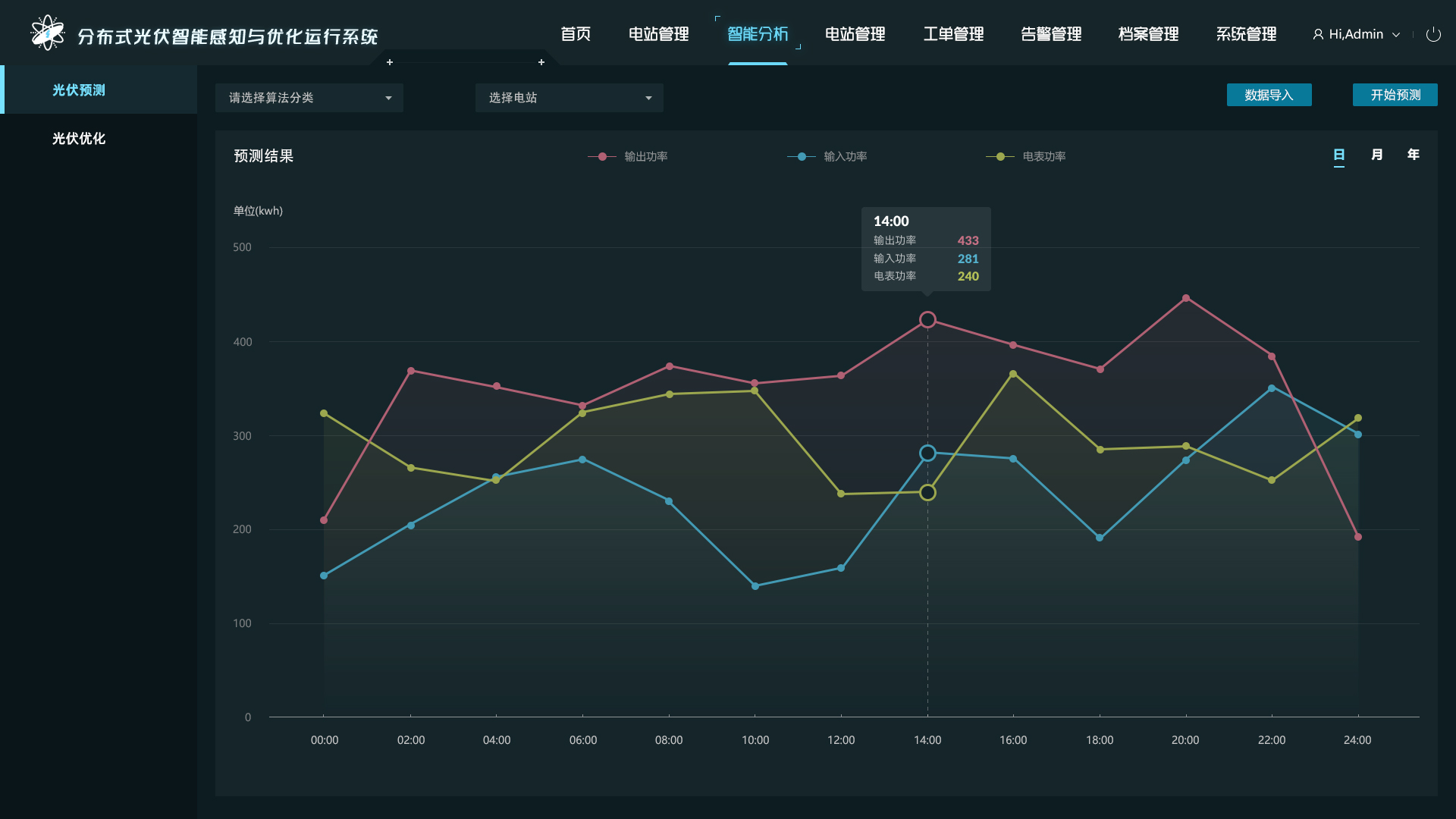Screen dimensions: 1456x819
Task: Switch chart range to 年
Action: pyautogui.click(x=1414, y=155)
